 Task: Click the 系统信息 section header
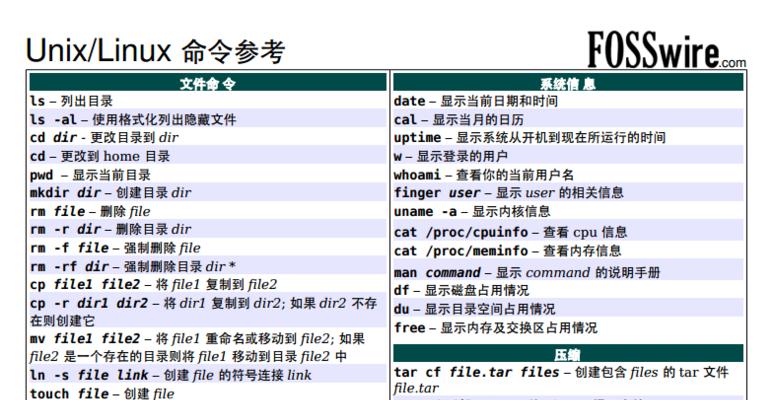(x=568, y=82)
